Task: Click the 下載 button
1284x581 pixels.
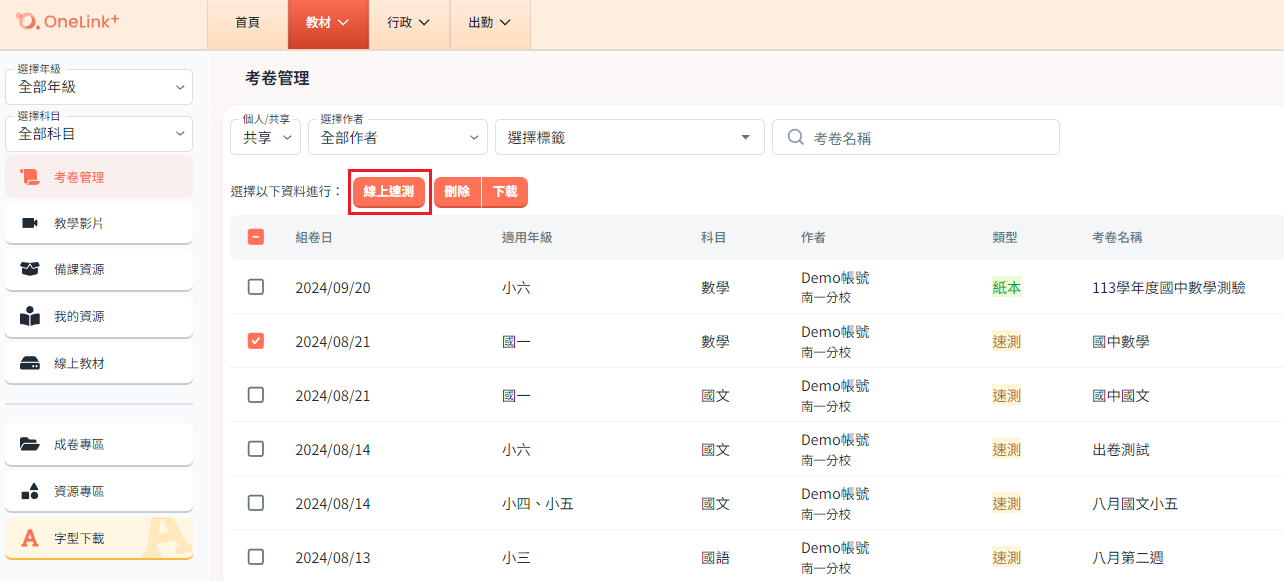Action: pyautogui.click(x=505, y=192)
